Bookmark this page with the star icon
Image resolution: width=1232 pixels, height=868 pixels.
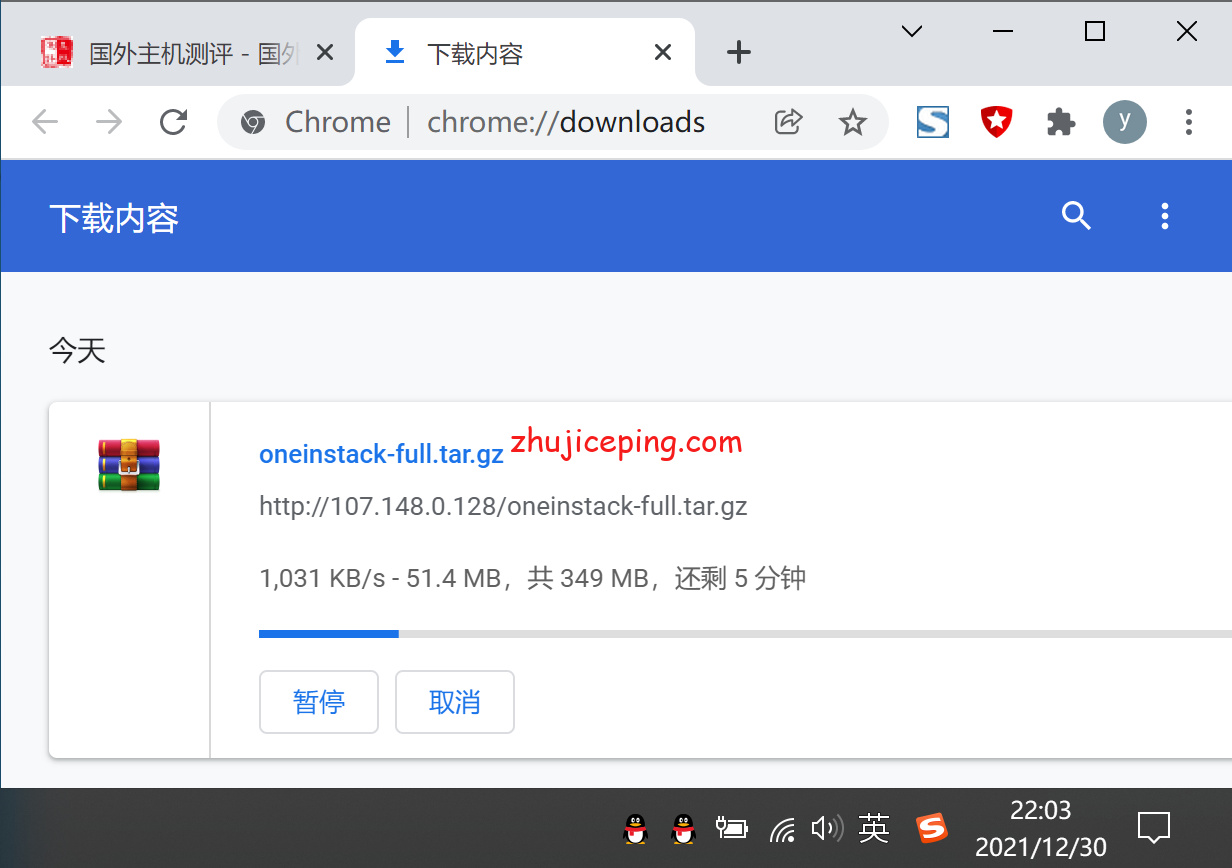coord(853,121)
